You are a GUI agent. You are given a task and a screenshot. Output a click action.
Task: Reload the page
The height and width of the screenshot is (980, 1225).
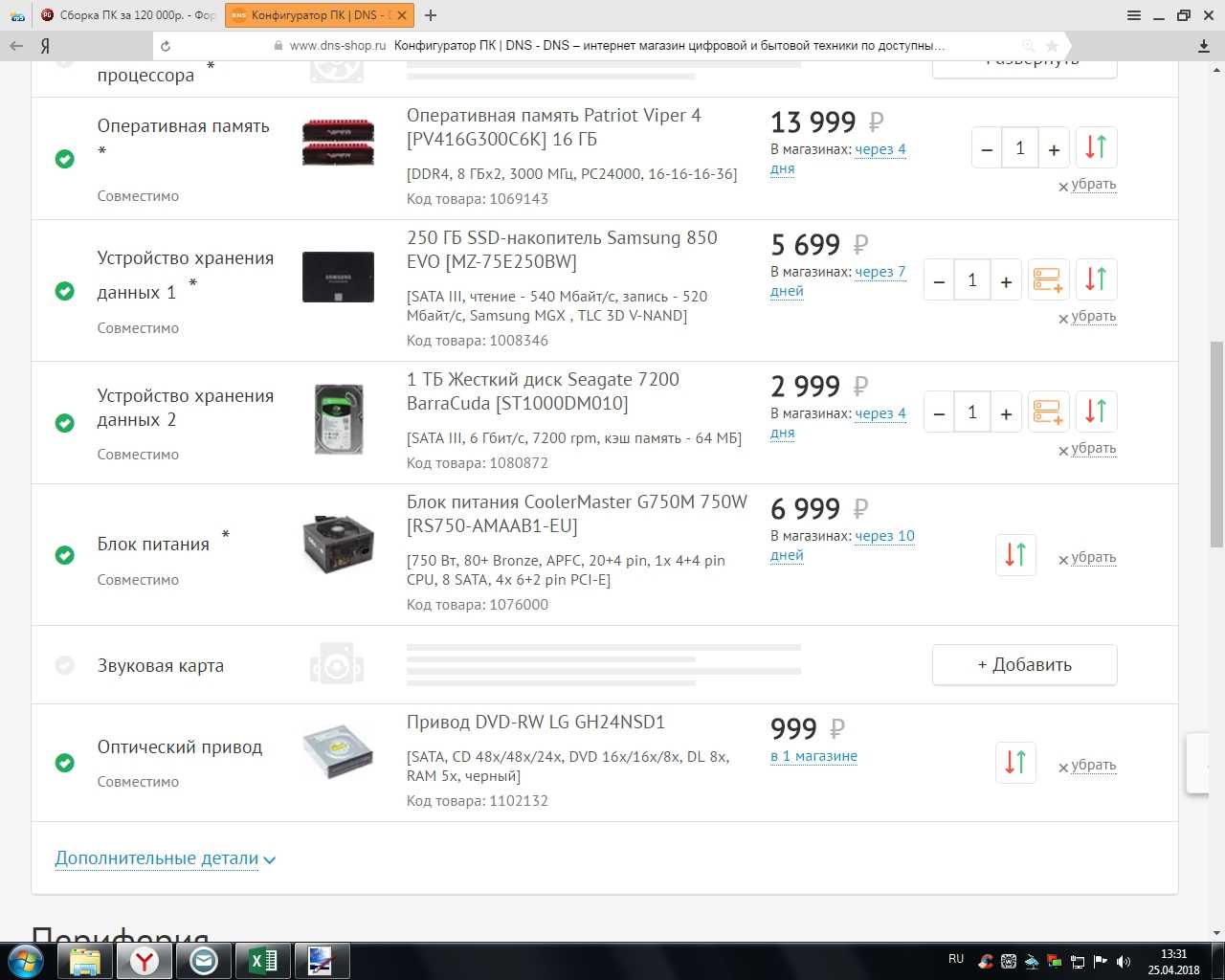tap(166, 45)
